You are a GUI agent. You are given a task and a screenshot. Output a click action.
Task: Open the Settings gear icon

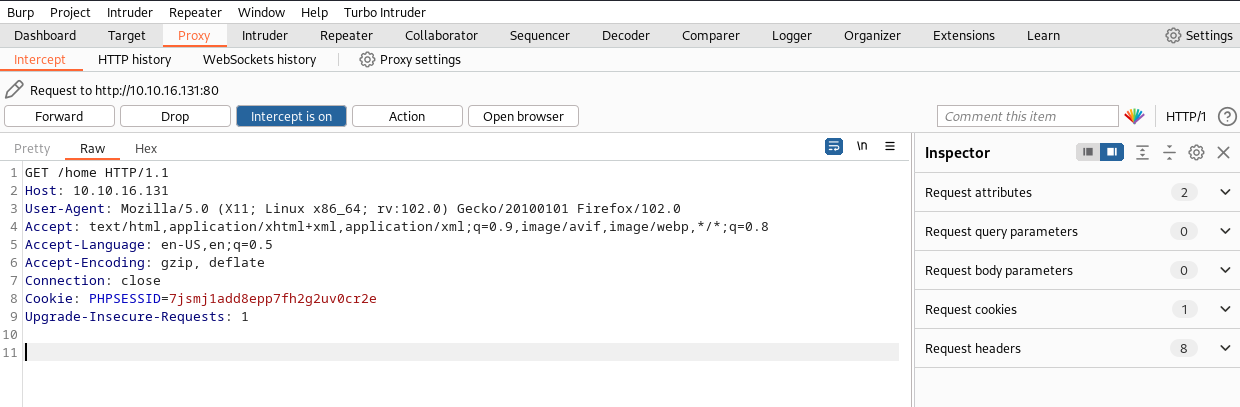coord(1173,35)
